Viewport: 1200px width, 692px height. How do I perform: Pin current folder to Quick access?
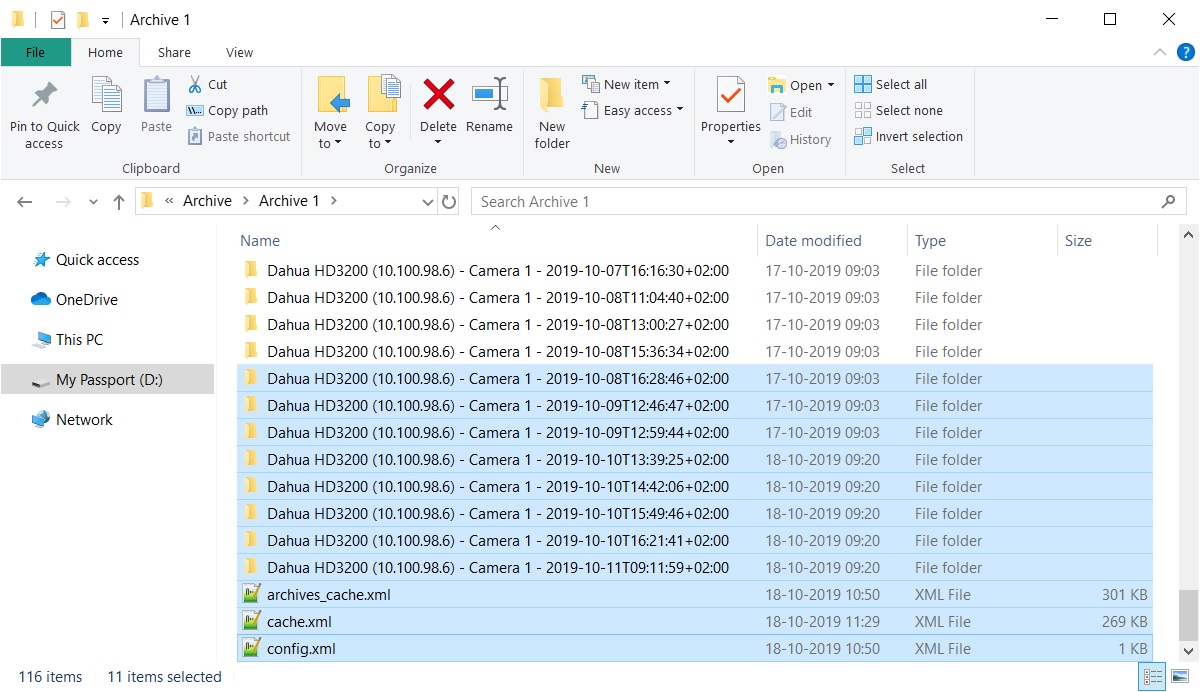click(x=43, y=110)
